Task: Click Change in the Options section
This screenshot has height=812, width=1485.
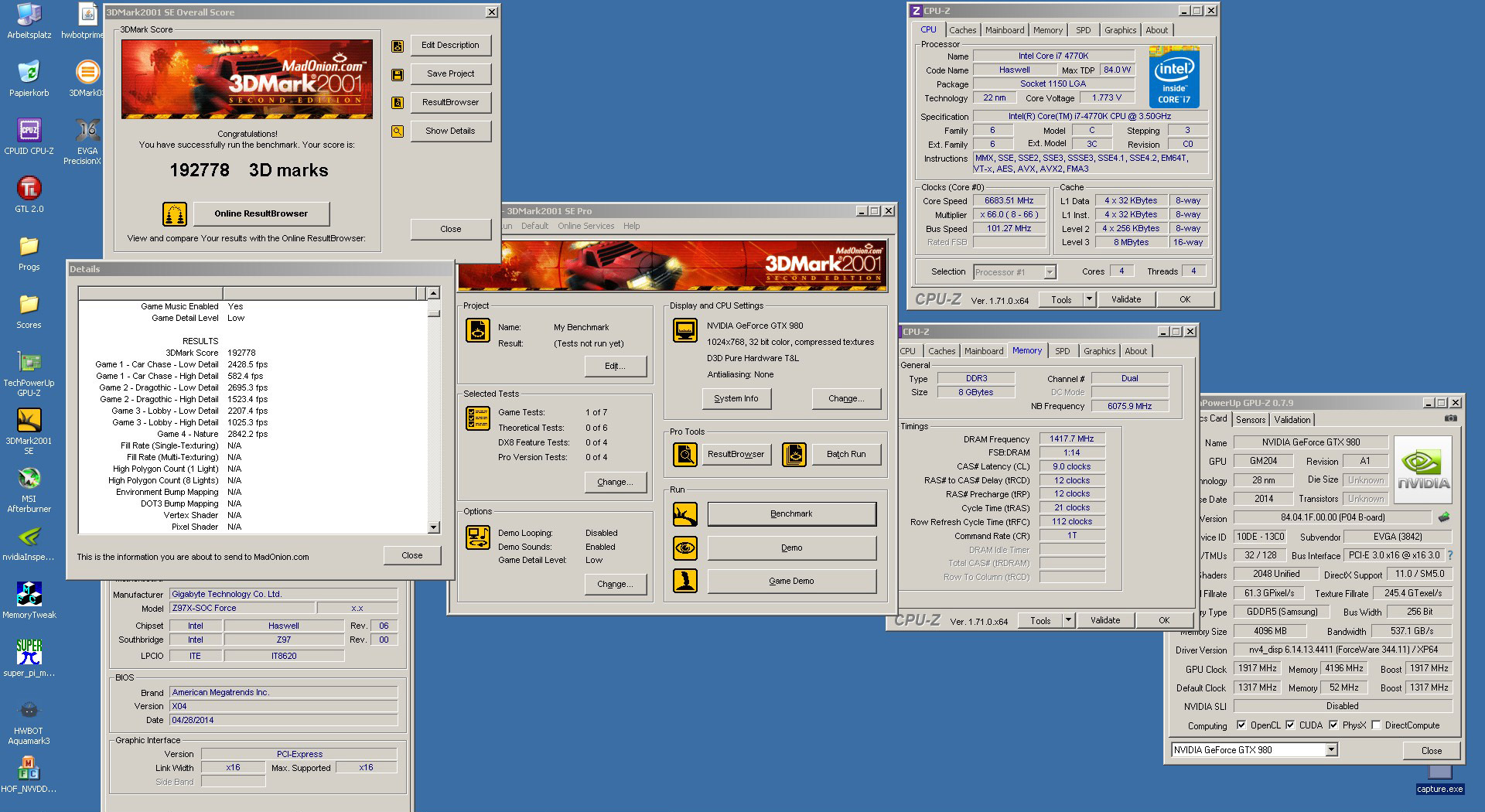Action: [616, 585]
